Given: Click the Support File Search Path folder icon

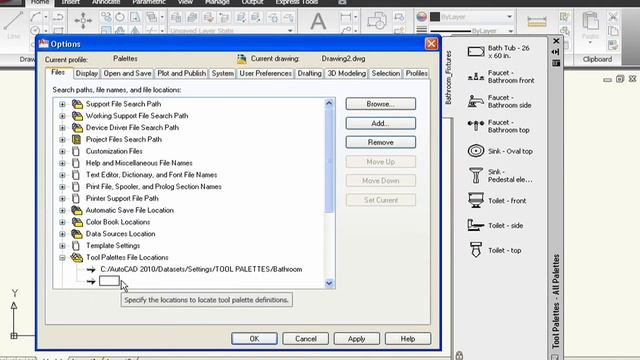Looking at the screenshot, I should pos(77,104).
